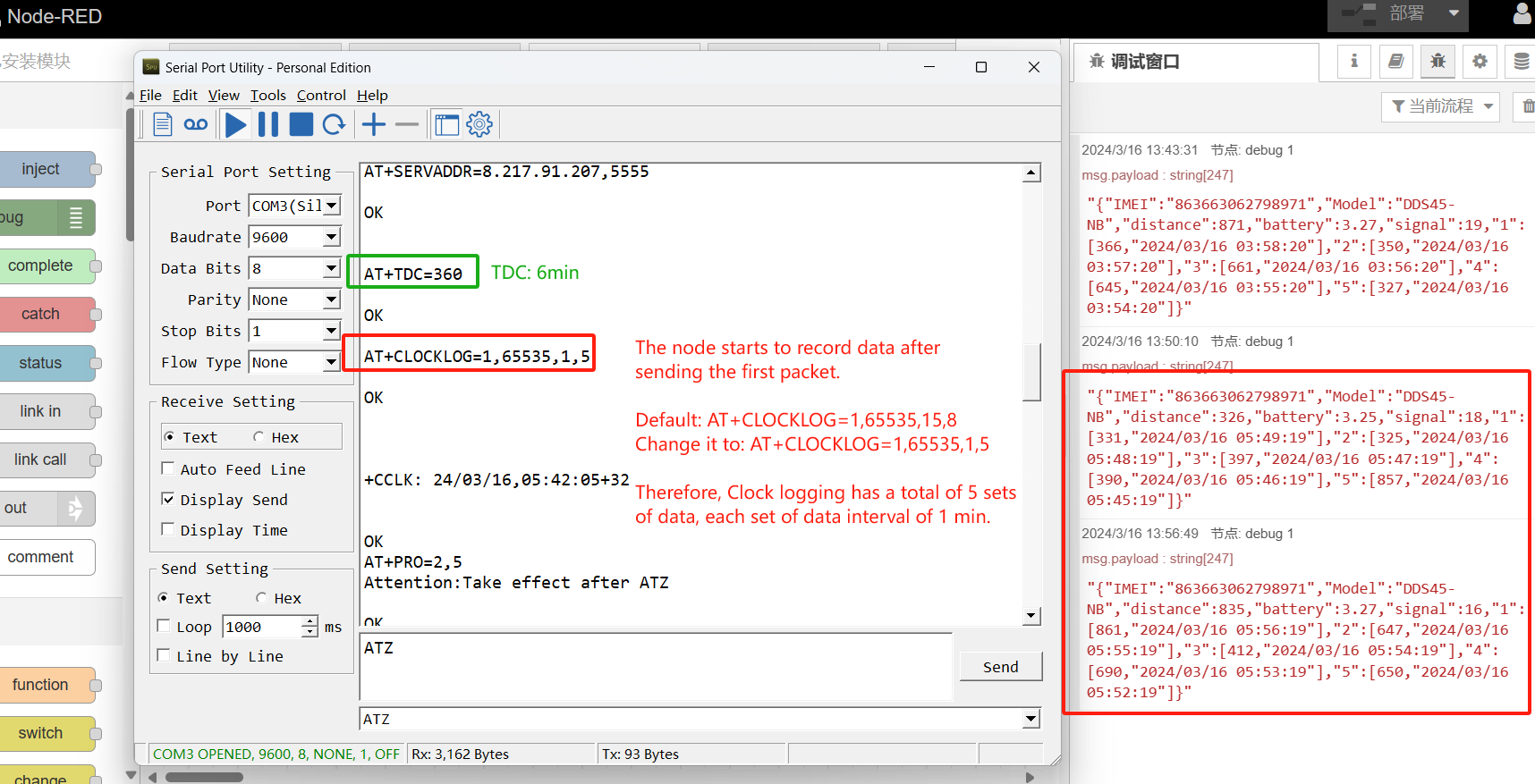
Task: Open the Tools menu
Action: pyautogui.click(x=268, y=96)
